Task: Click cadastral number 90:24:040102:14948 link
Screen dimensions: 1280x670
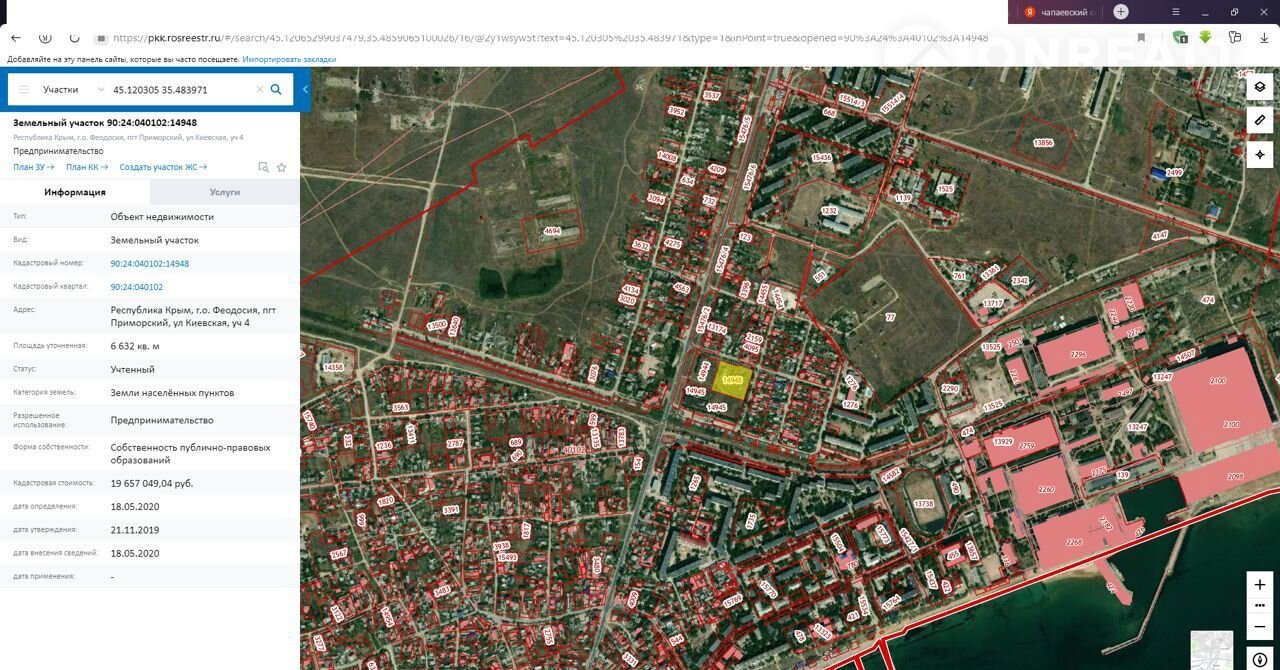Action: point(149,264)
